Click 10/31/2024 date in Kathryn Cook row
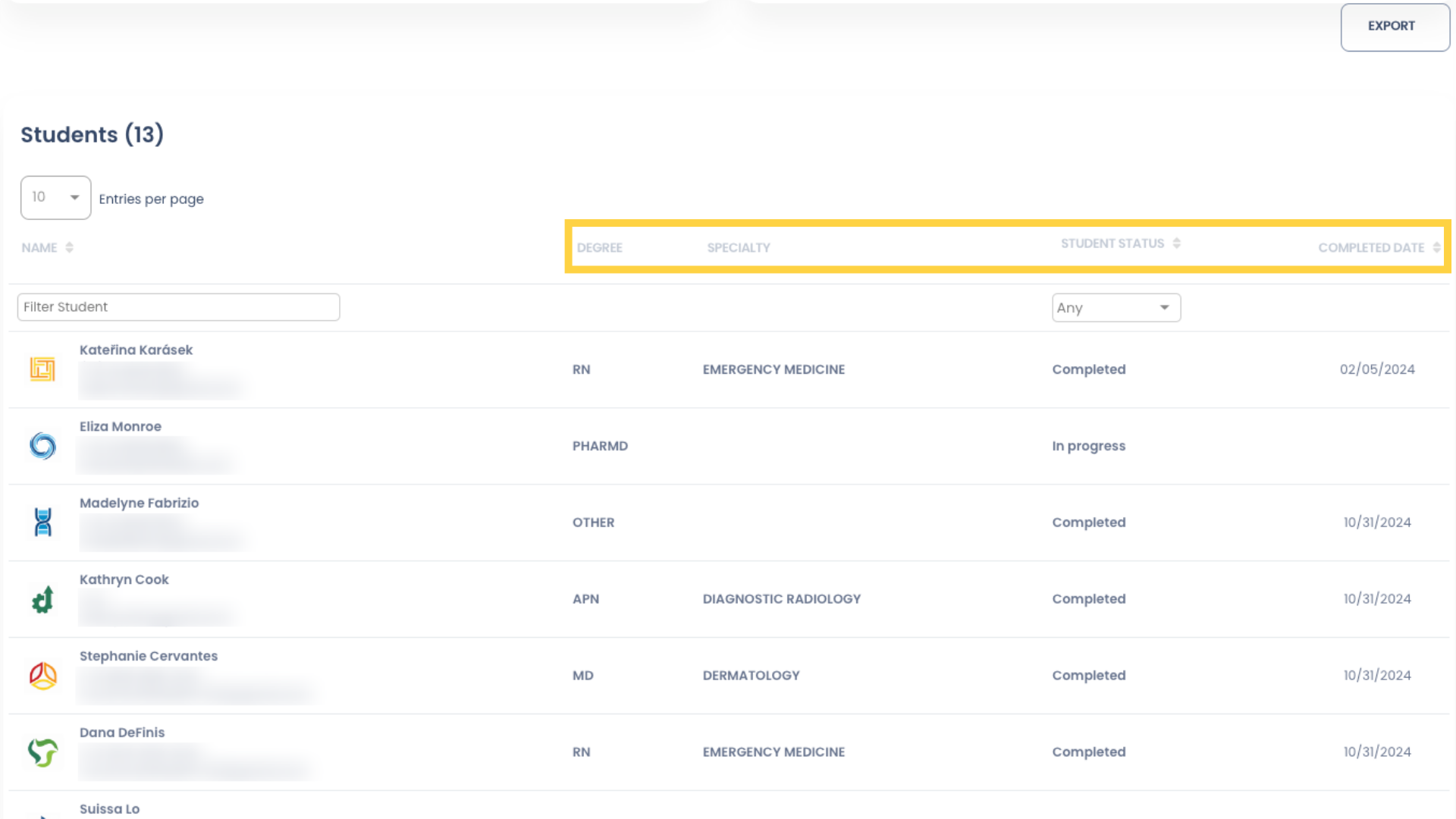 1377,599
